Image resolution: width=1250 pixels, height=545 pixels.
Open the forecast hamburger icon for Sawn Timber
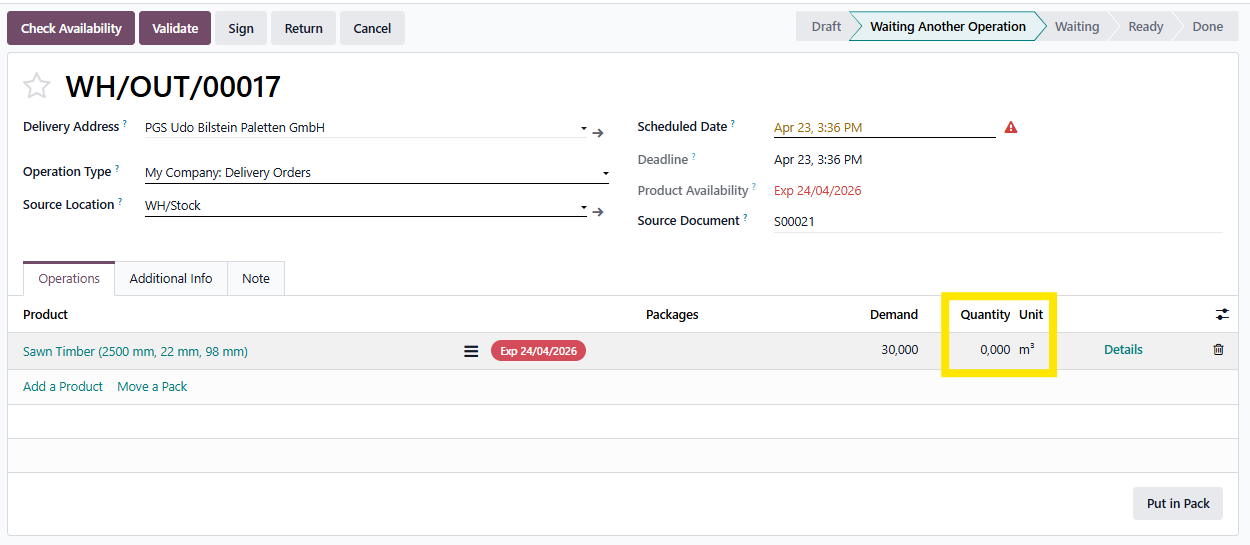coord(471,351)
